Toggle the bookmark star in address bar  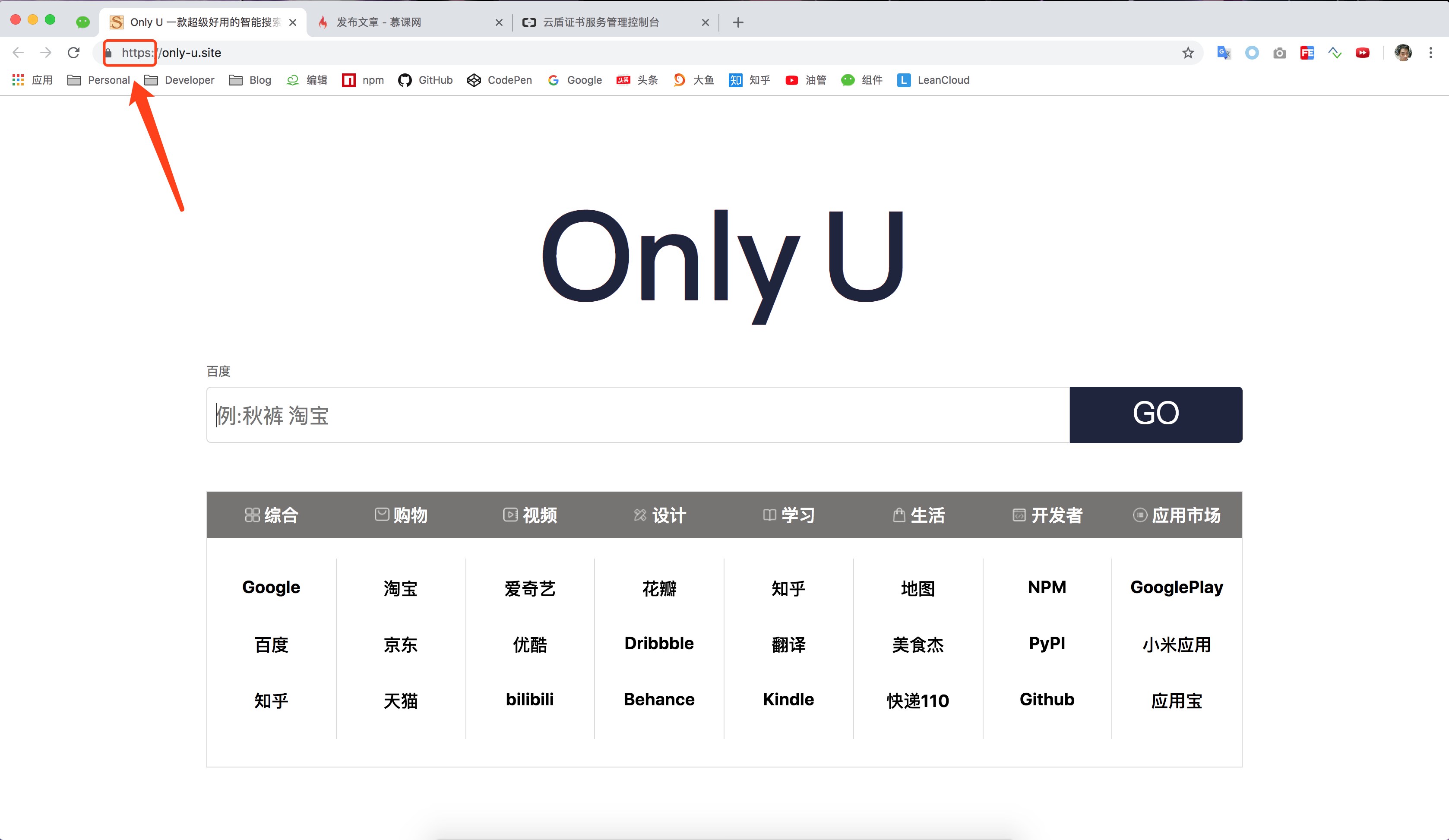1188,53
